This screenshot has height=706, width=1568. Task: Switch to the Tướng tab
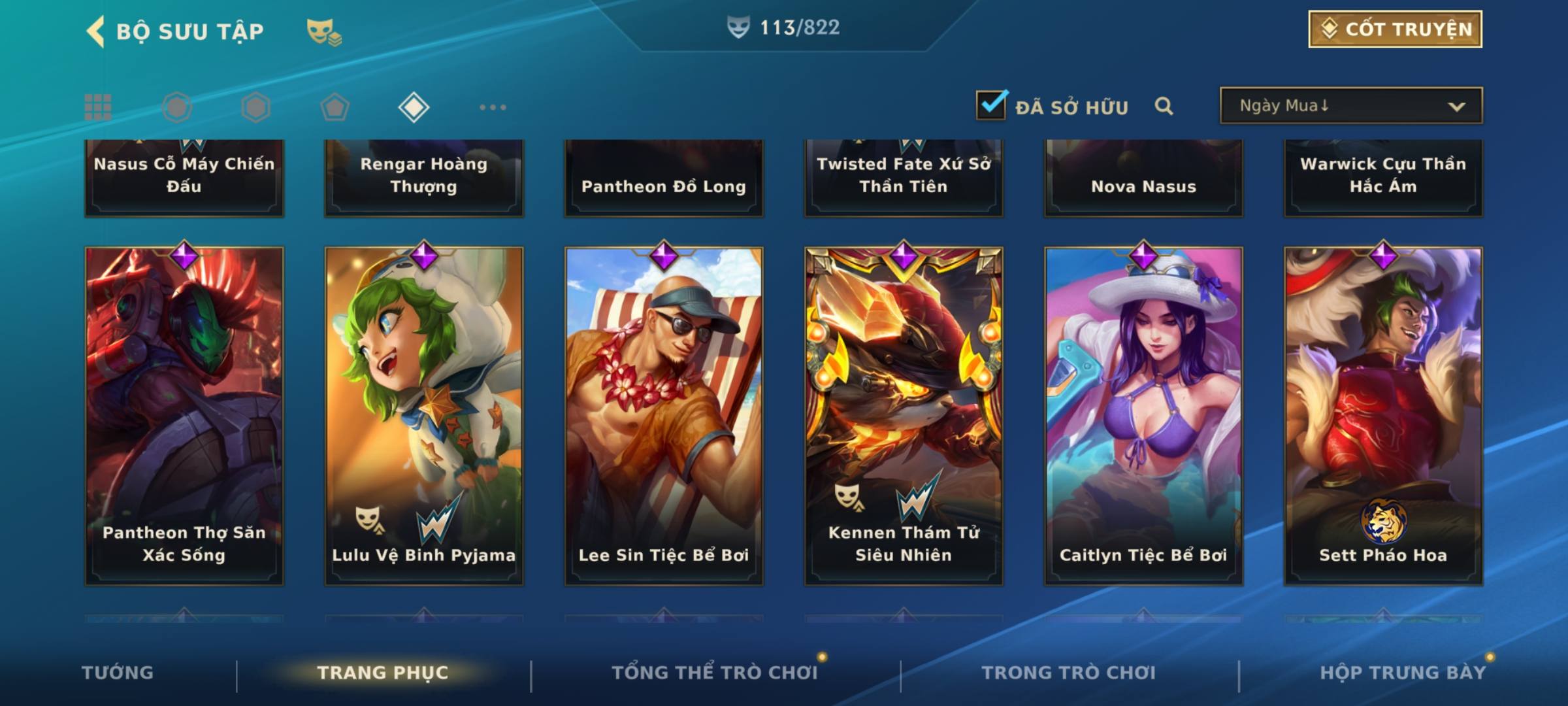point(118,673)
